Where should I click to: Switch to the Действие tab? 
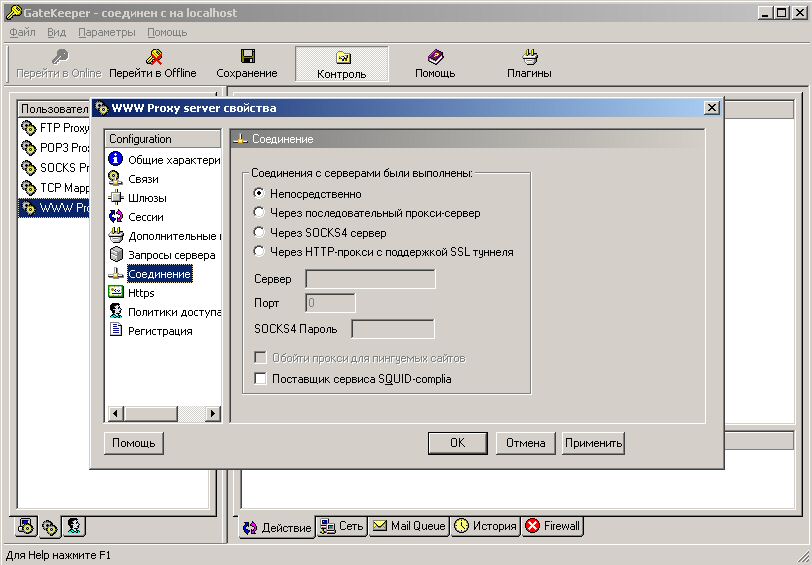(x=277, y=527)
